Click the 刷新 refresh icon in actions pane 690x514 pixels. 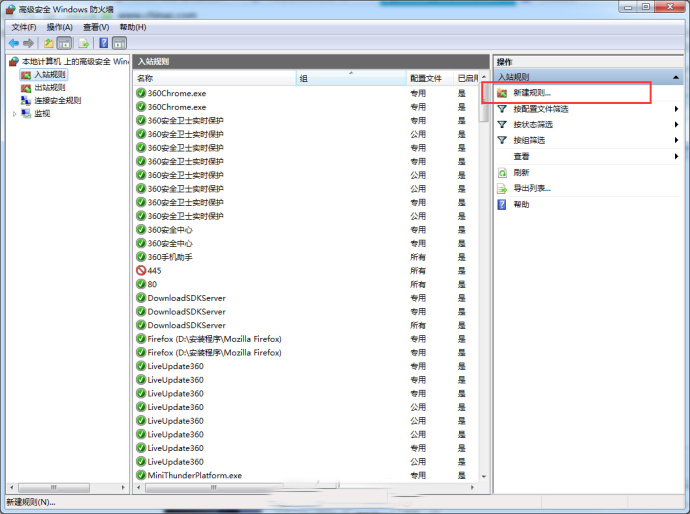pos(502,172)
